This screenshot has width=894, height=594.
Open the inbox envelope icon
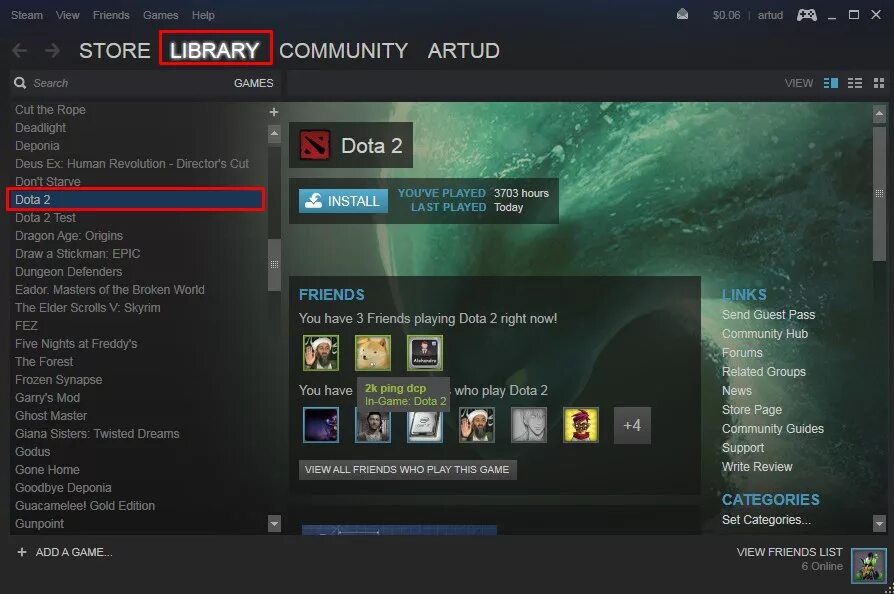(x=682, y=15)
